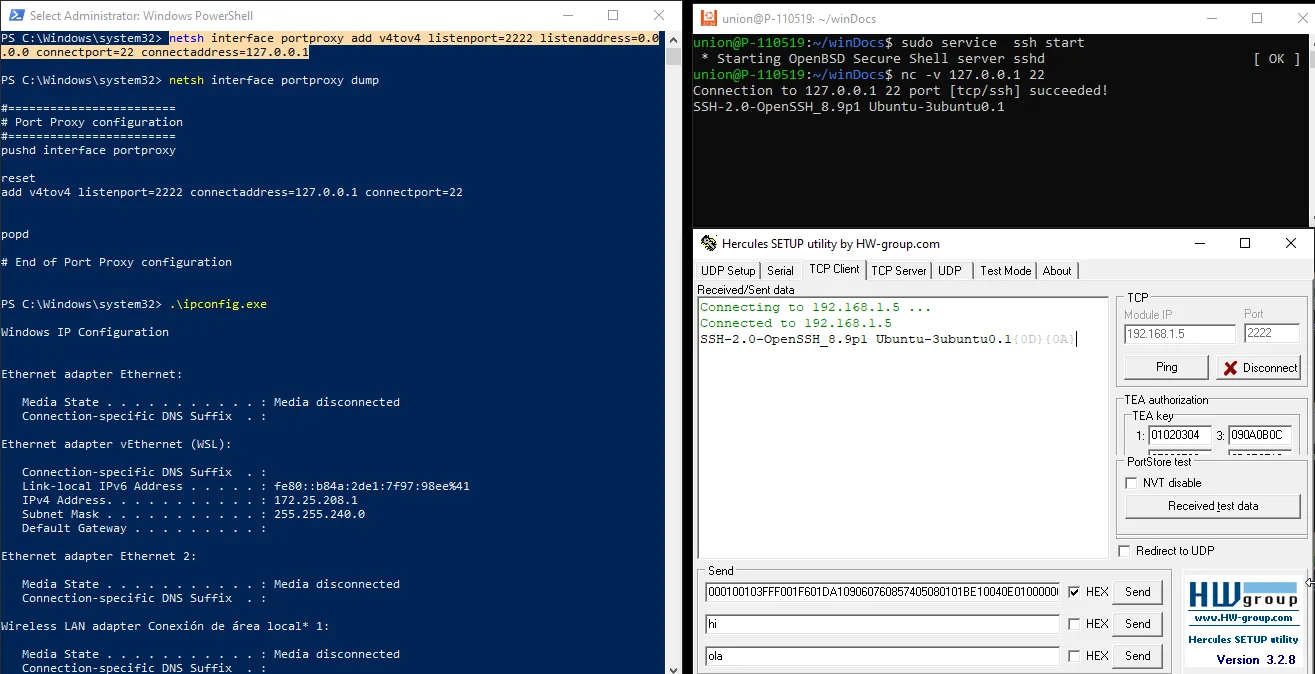Click the 'Version 3.2.8' label
This screenshot has width=1315, height=674.
tap(1255, 660)
